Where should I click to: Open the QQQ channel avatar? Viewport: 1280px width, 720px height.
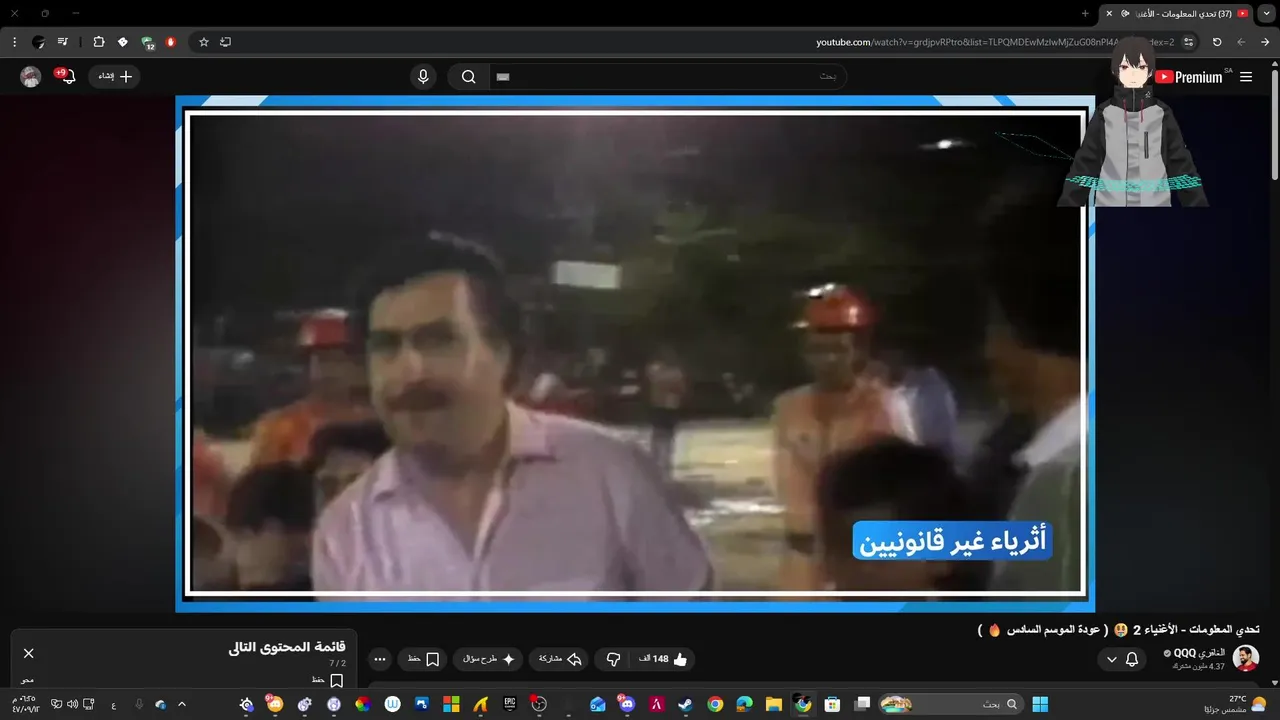tap(1245, 658)
